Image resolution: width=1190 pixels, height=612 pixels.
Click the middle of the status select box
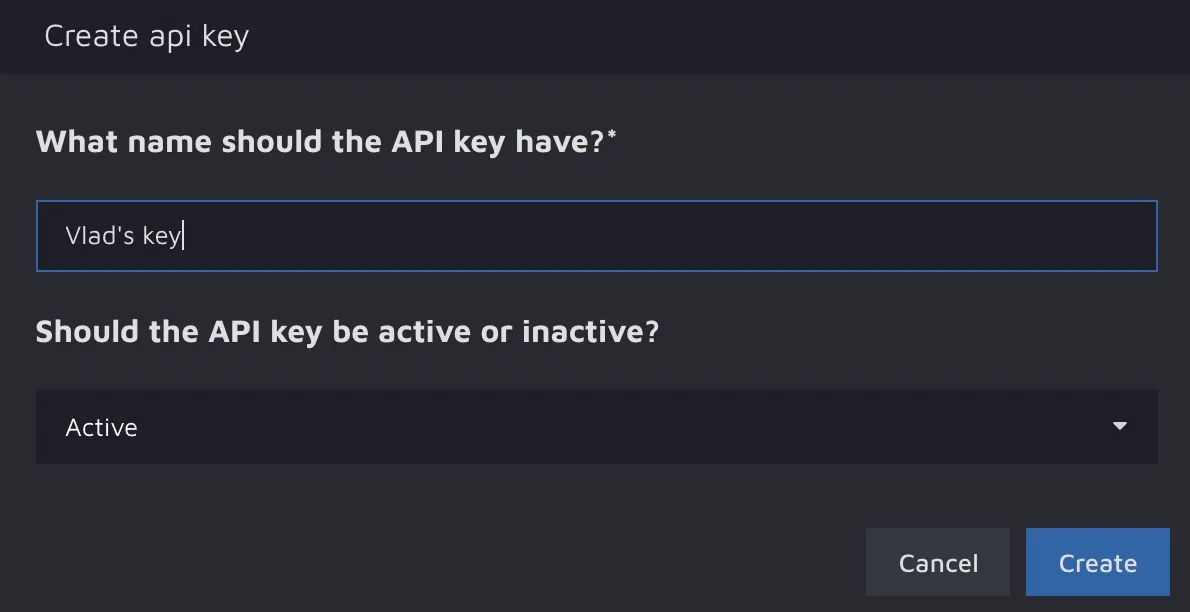[x=596, y=427]
